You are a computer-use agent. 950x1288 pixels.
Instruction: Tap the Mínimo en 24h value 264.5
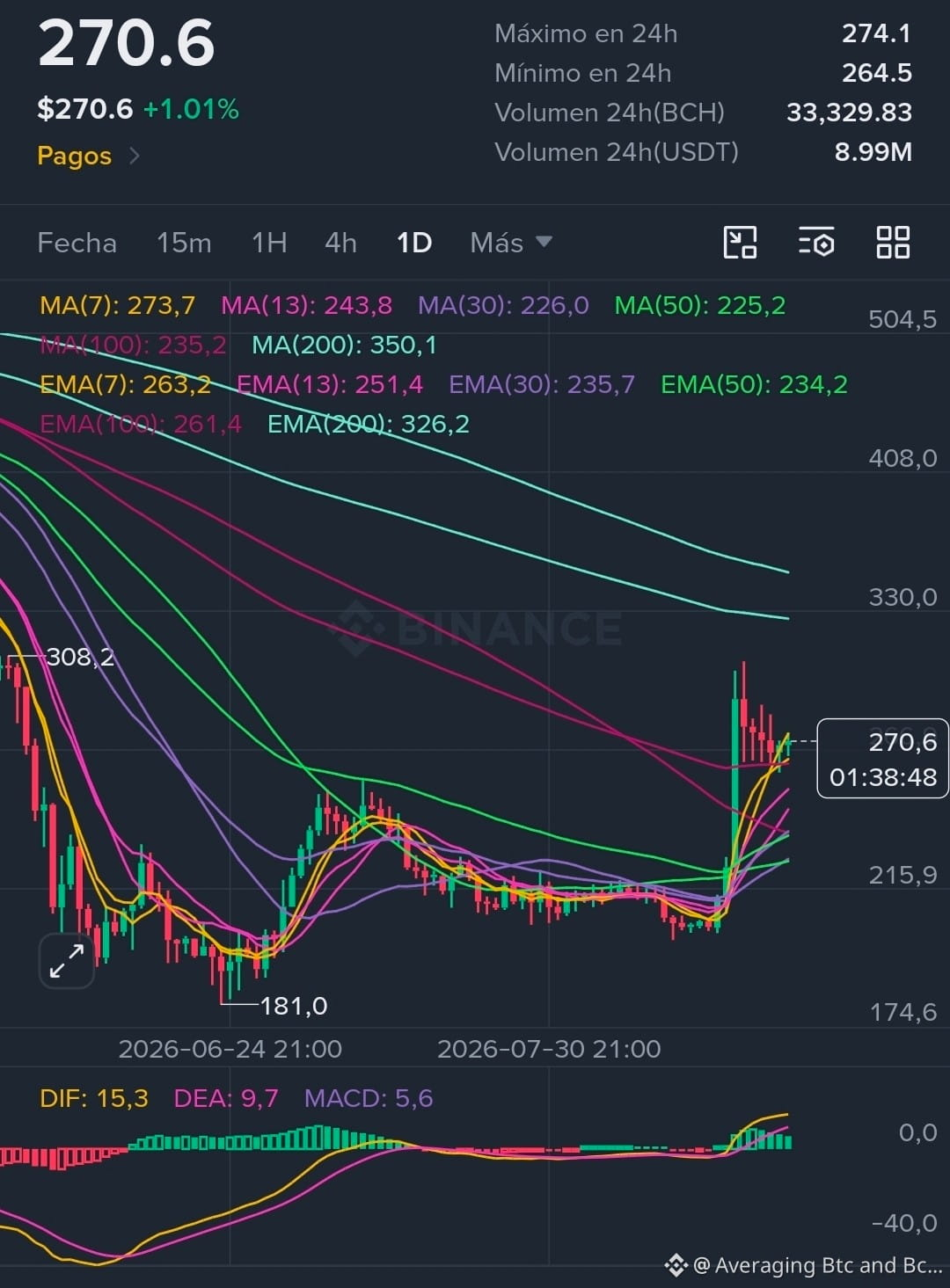click(x=876, y=73)
